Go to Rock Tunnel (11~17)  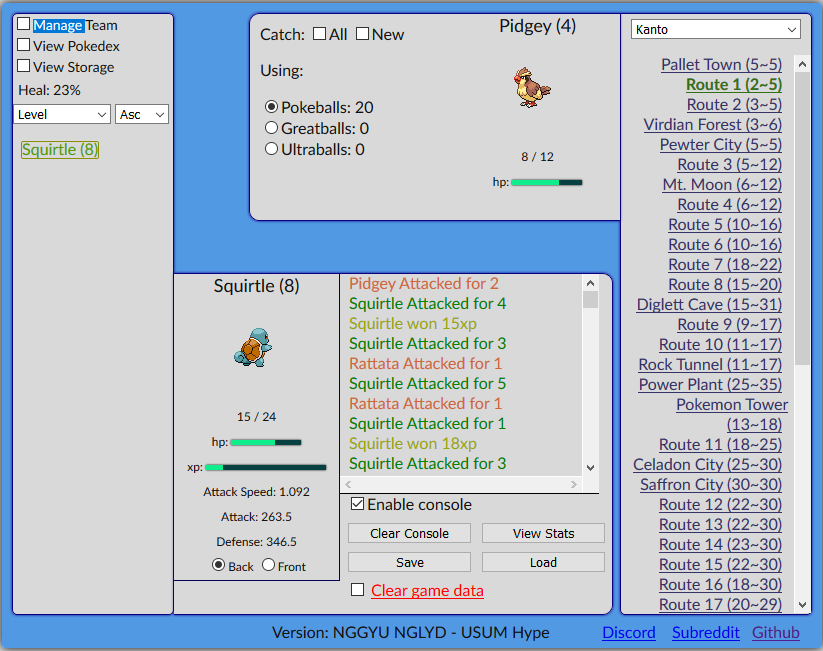point(710,364)
